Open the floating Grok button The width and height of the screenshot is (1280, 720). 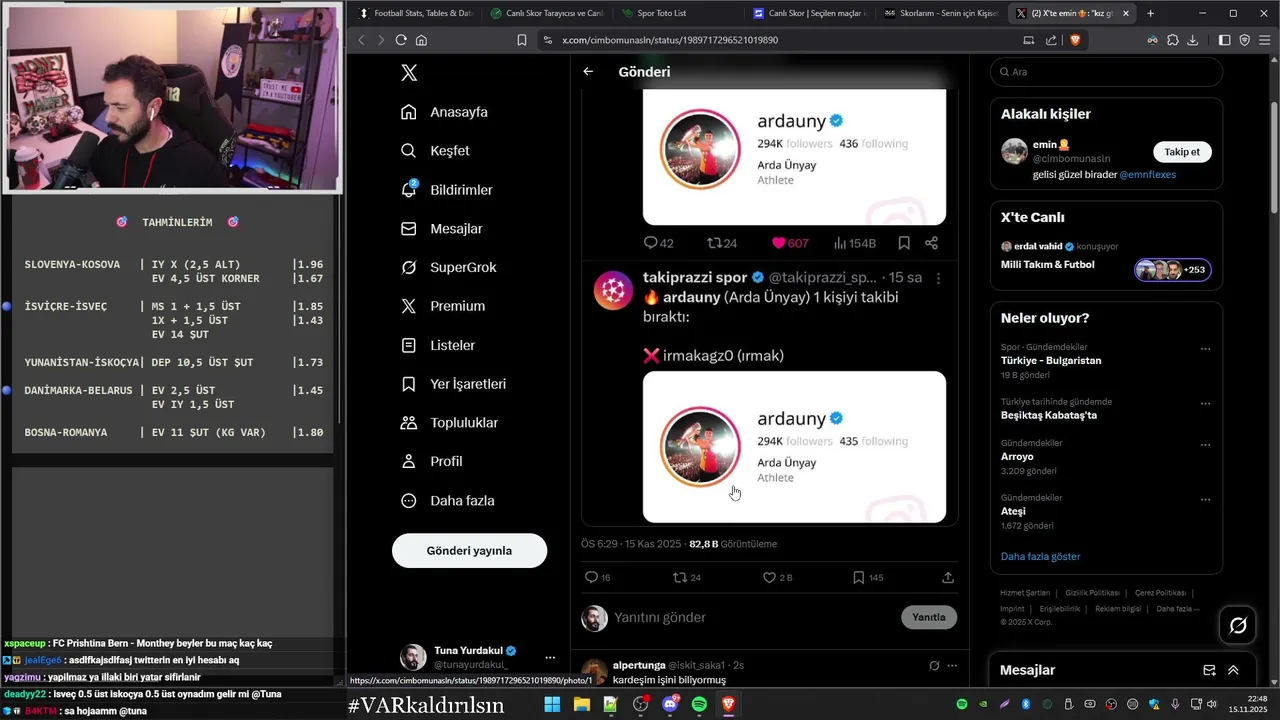click(x=1238, y=625)
